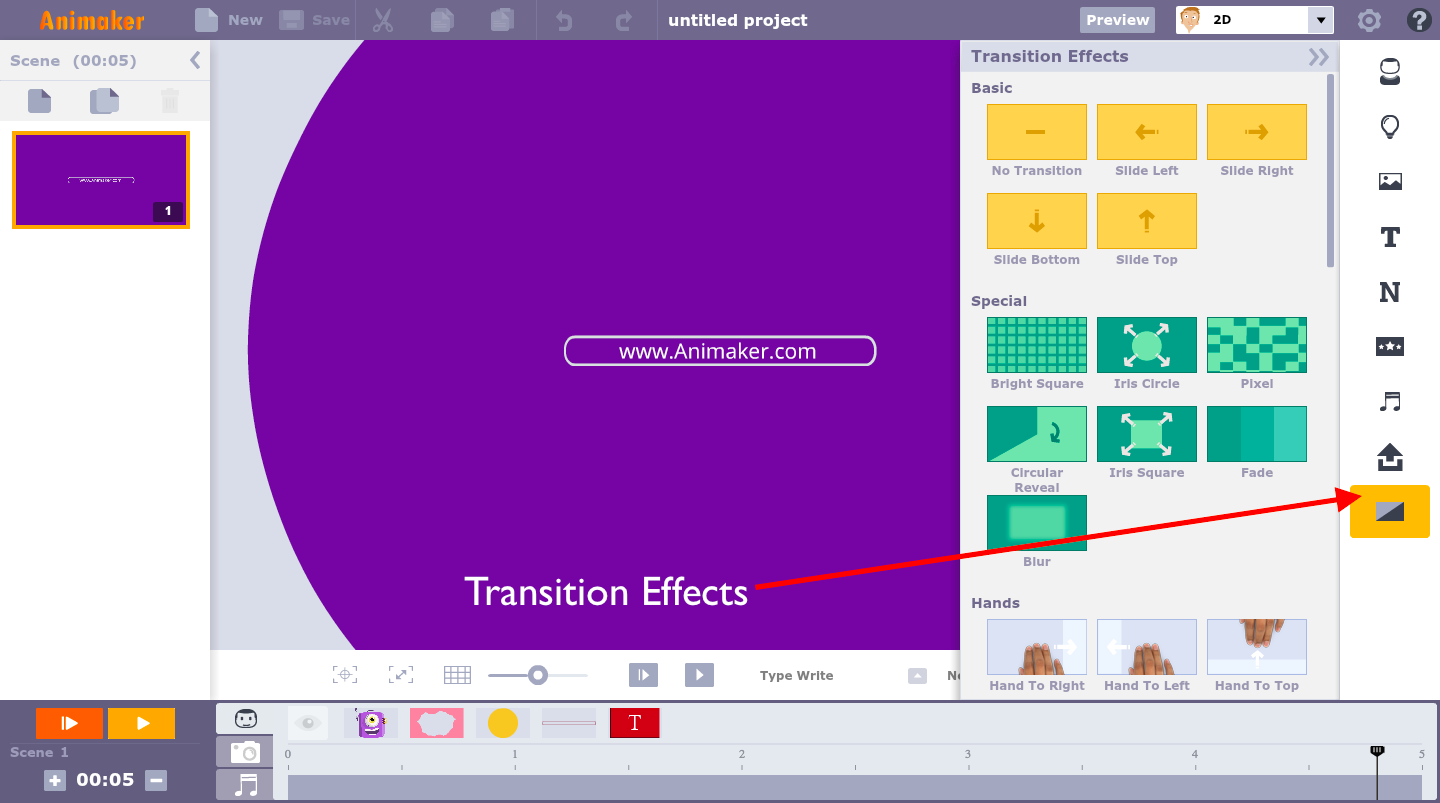Edit the untitled project title

click(x=737, y=20)
